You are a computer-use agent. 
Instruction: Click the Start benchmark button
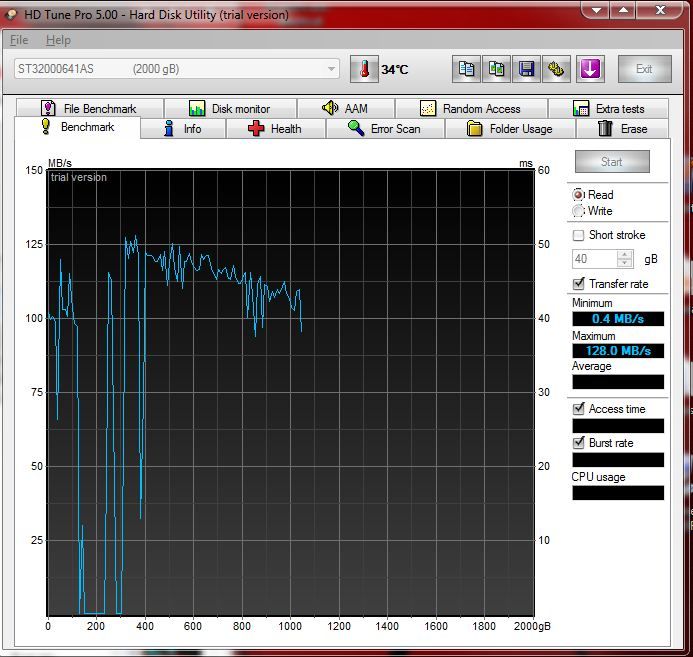pos(612,162)
